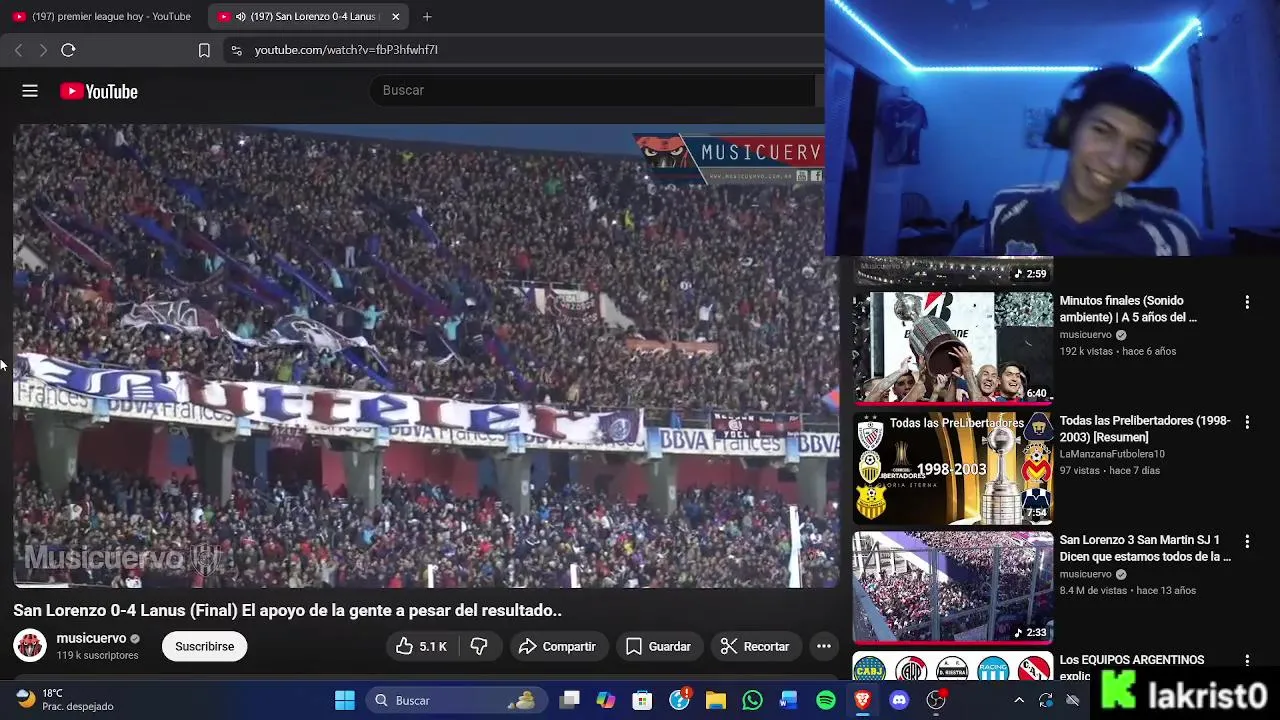Reload the page with the refresh icon

68,50
